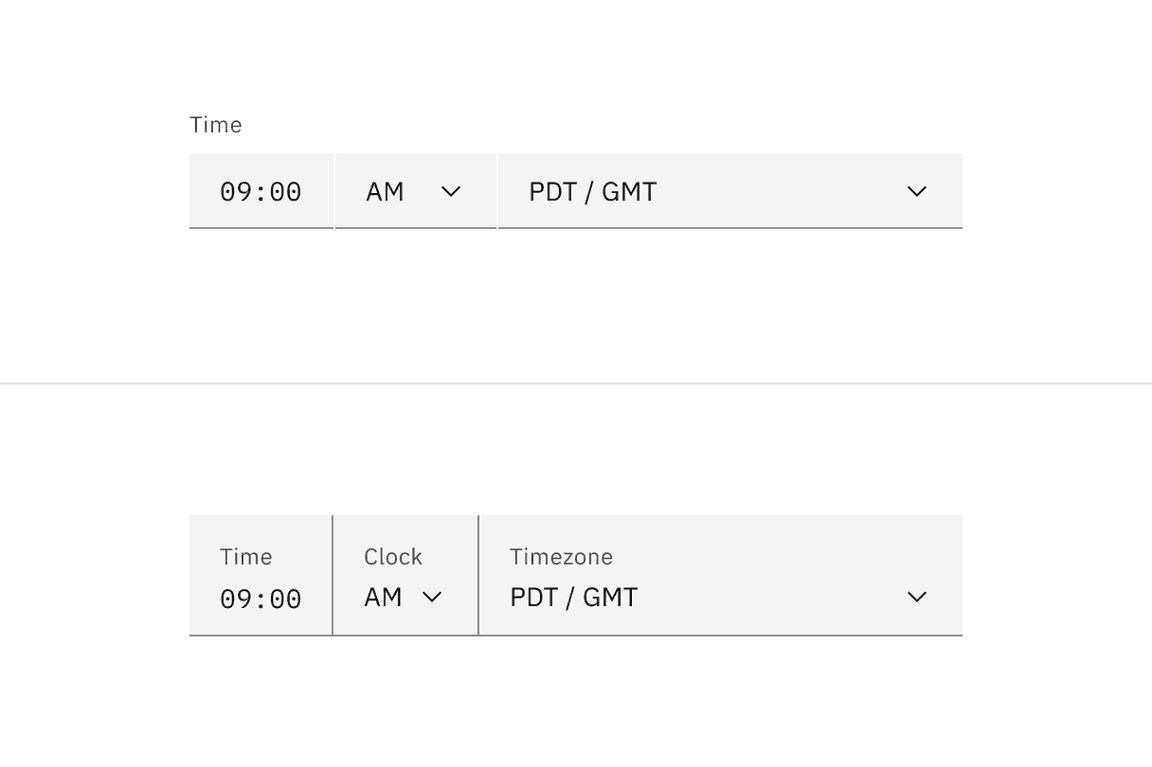Open the Clock dropdown showing AM

405,597
